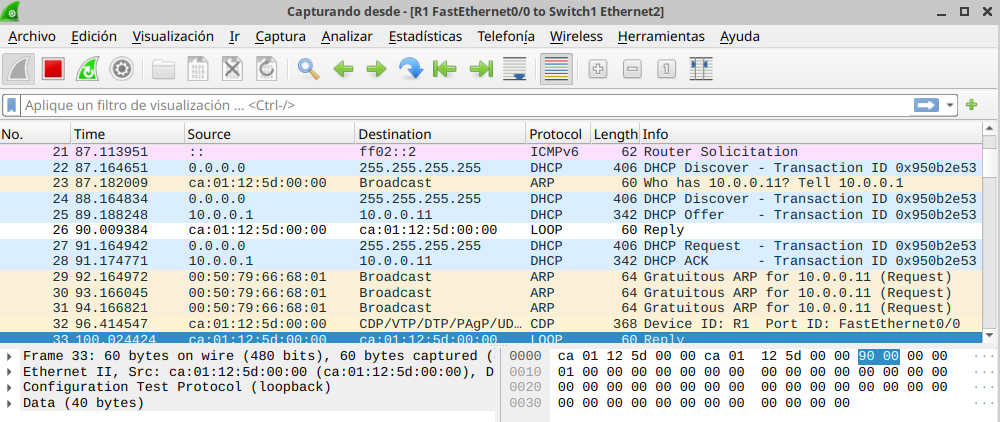This screenshot has width=1000, height=422.
Task: Open capture options gear icon
Action: pyautogui.click(x=121, y=69)
